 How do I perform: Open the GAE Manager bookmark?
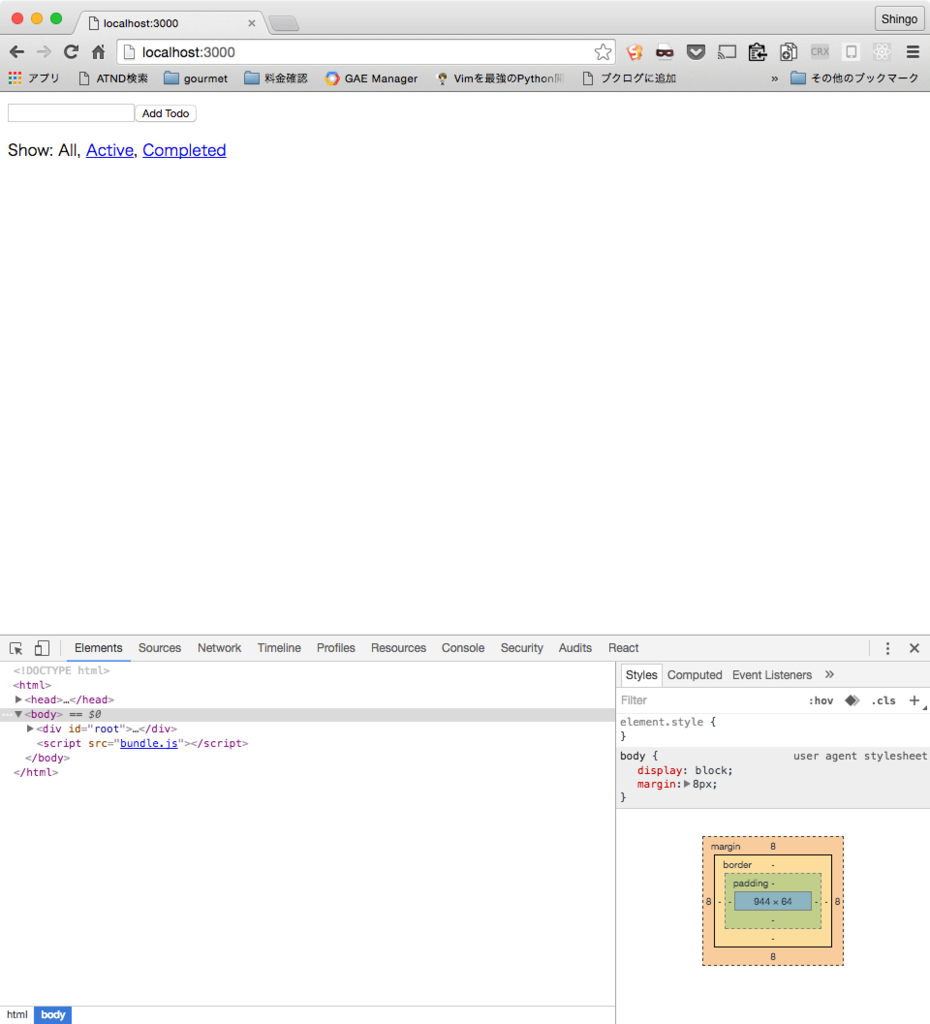click(x=371, y=78)
